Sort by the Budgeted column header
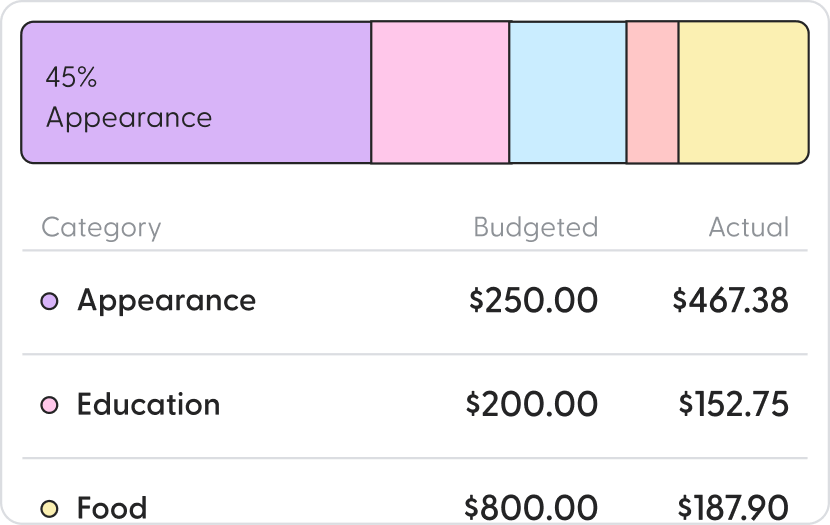The image size is (830, 525). tap(535, 227)
